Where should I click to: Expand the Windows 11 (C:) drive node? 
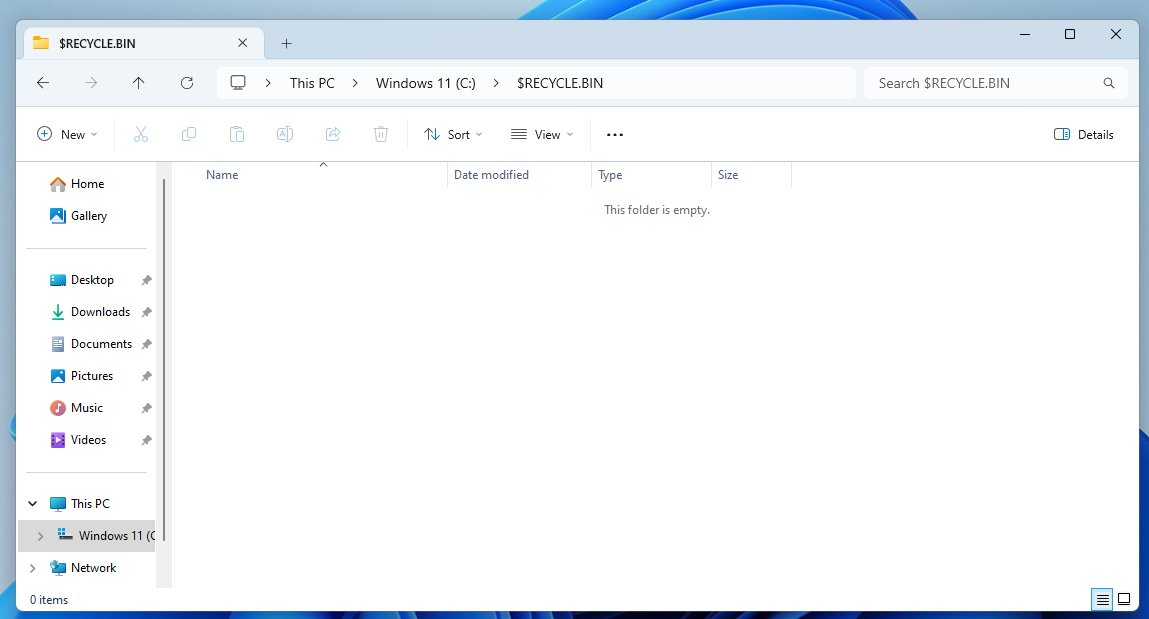point(40,536)
